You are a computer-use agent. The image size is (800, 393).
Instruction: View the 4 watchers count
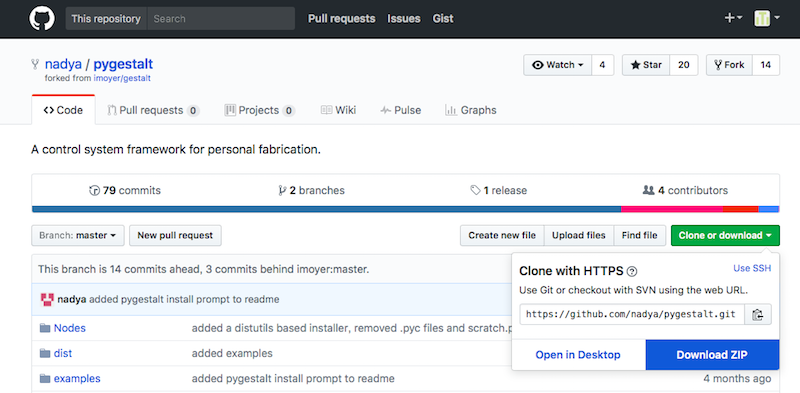click(x=603, y=65)
